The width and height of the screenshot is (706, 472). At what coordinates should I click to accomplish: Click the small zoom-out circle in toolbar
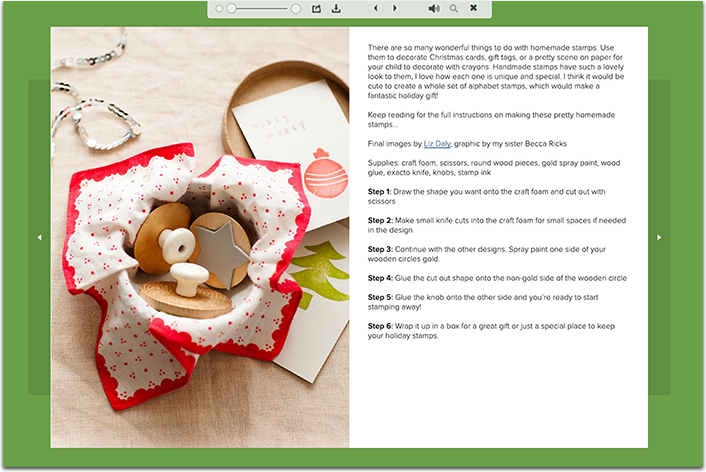tap(219, 9)
